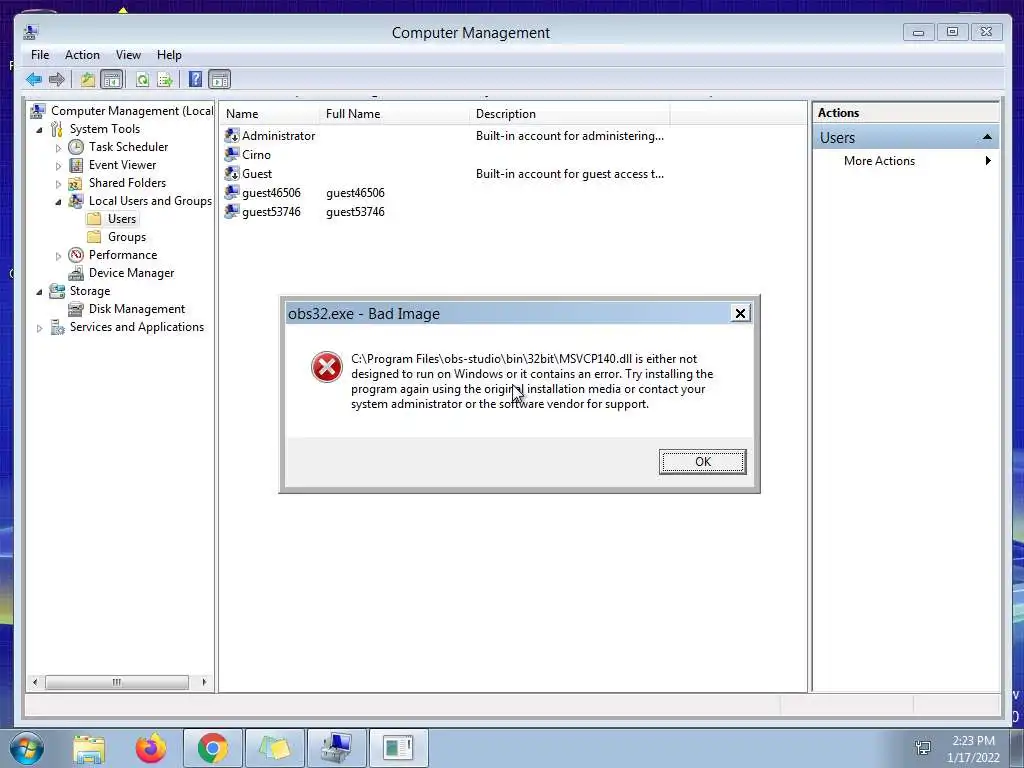
Task: Select the Administrator user account
Action: 278,136
